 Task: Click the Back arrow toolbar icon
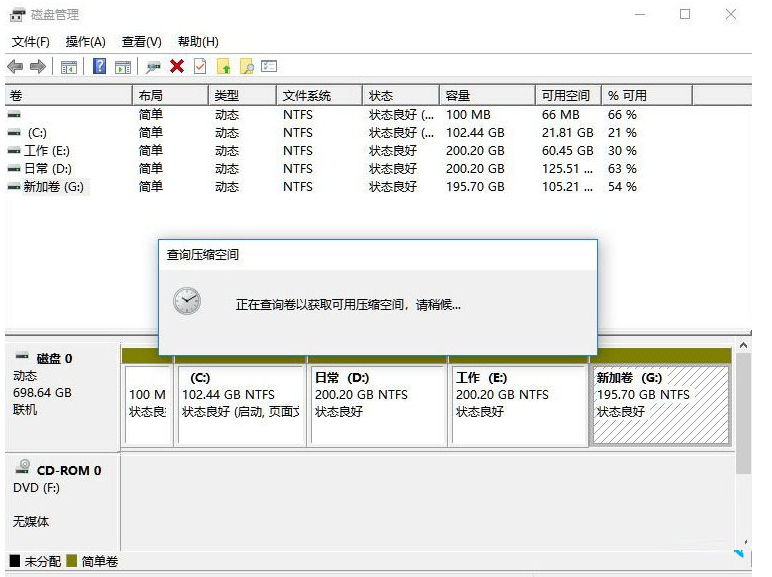click(x=15, y=66)
